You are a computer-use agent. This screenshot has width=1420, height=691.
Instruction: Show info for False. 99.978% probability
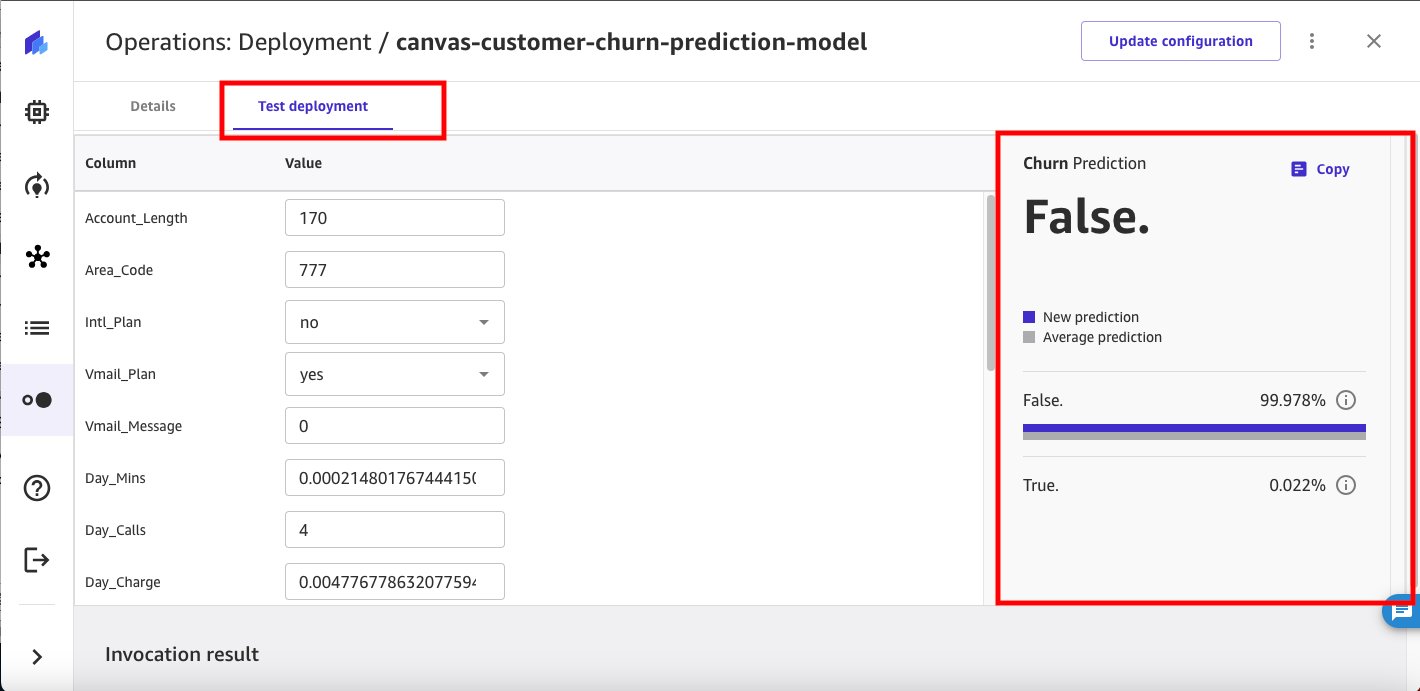tap(1346, 400)
